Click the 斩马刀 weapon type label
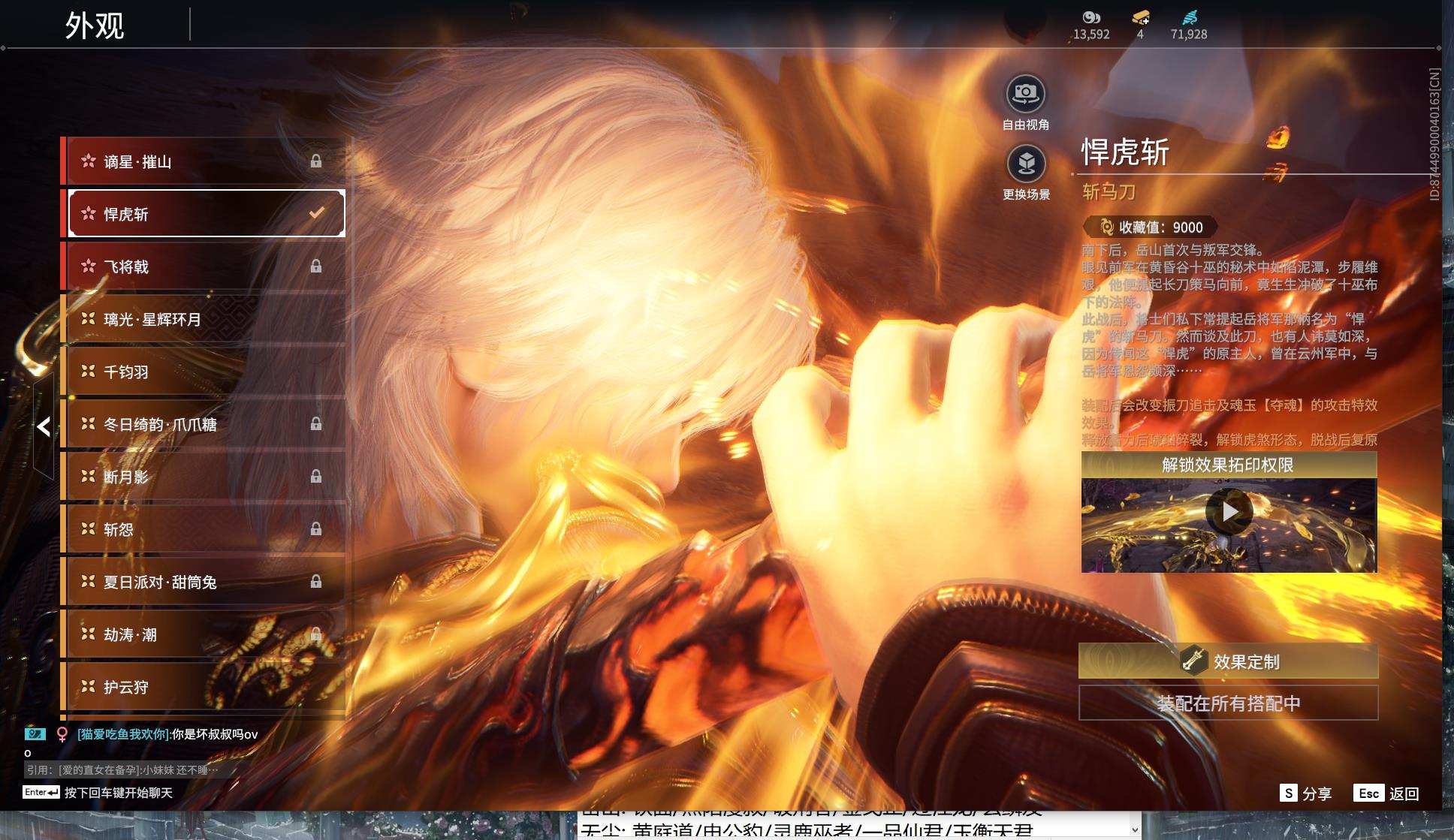Viewport: 1454px width, 840px height. point(1109,192)
